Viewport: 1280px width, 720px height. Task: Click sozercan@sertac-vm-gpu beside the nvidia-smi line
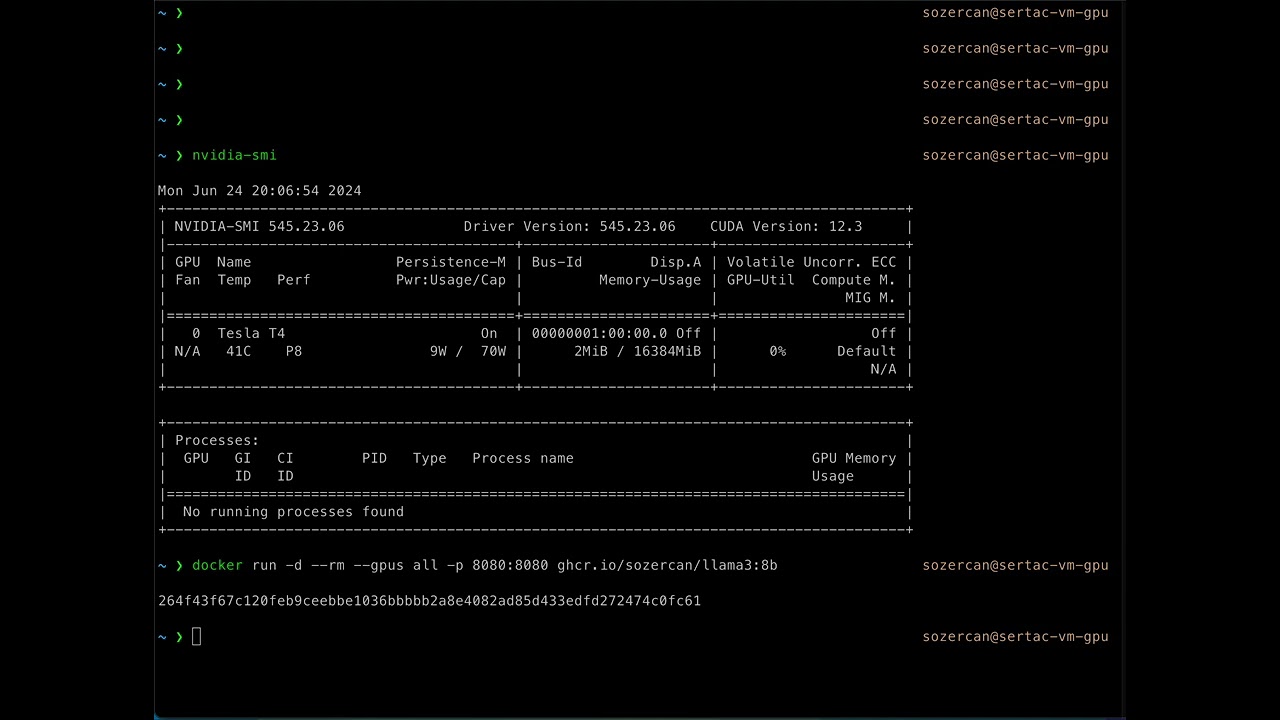pyautogui.click(x=1015, y=155)
